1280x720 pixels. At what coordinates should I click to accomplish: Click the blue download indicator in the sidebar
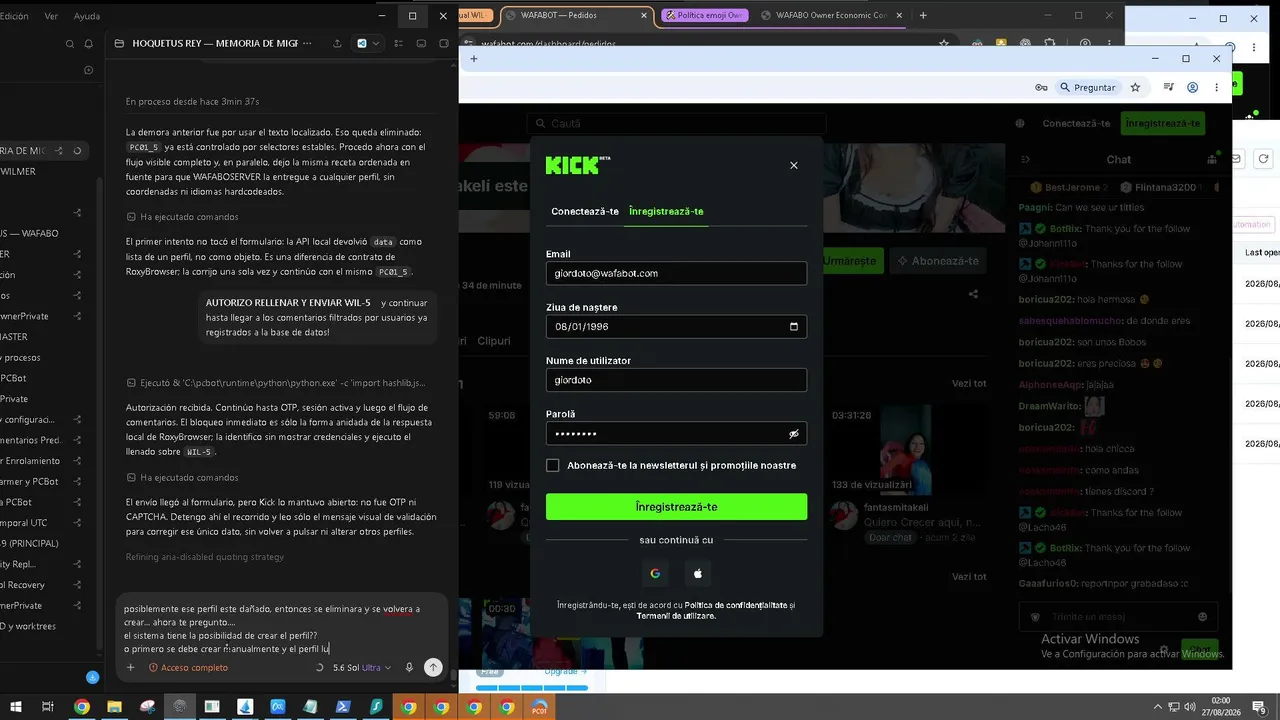point(92,677)
